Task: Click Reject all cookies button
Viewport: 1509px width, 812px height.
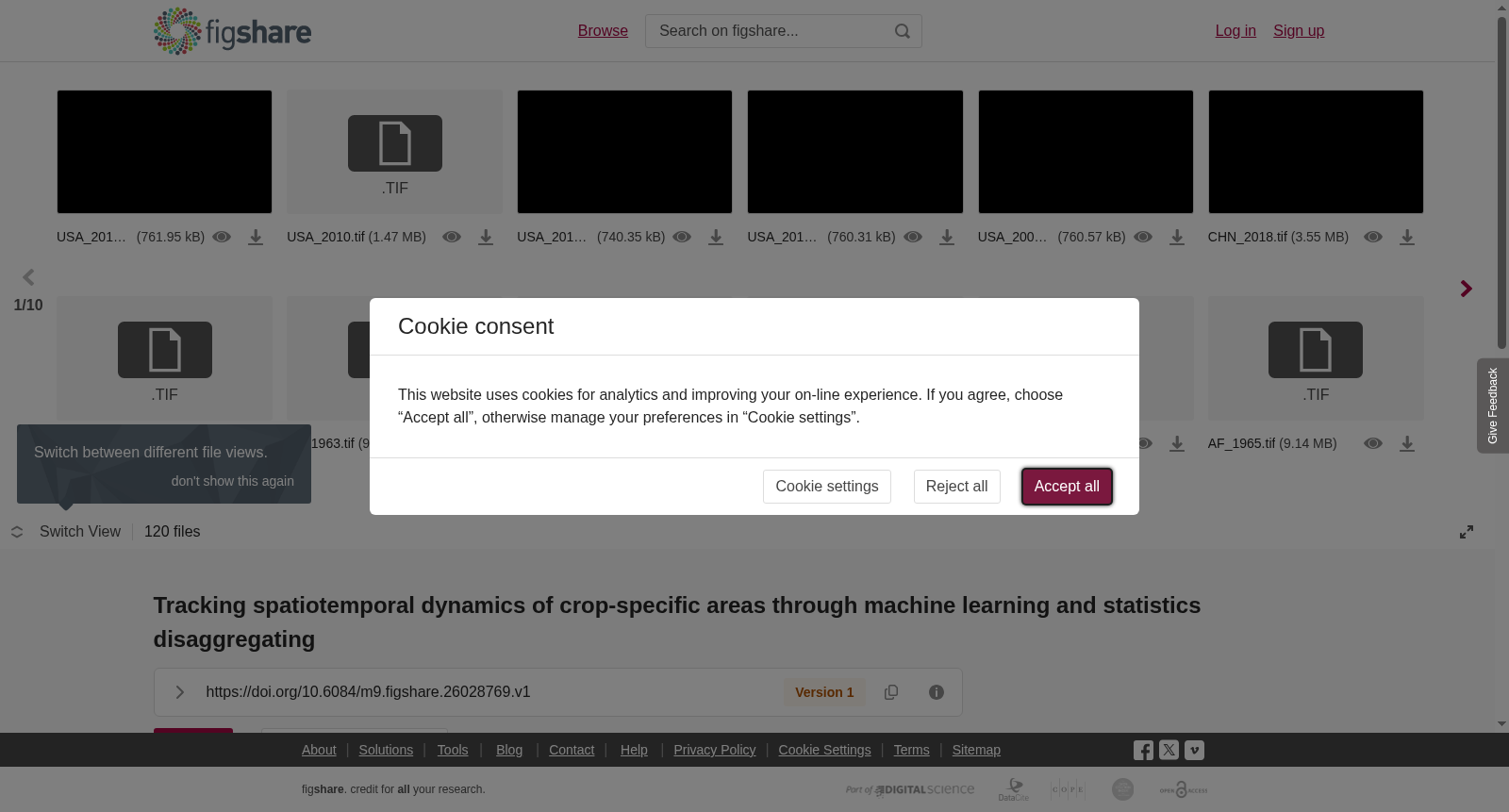Action: [x=956, y=487]
